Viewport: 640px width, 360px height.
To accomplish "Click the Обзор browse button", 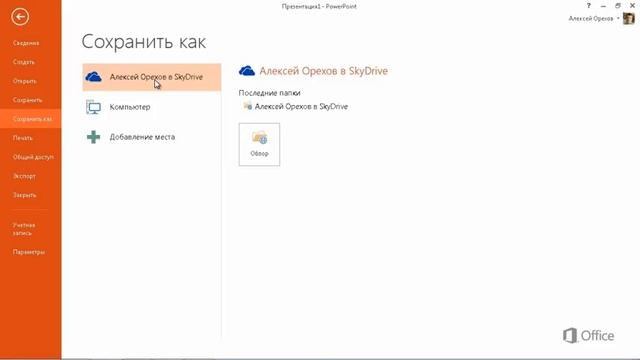I will (259, 144).
